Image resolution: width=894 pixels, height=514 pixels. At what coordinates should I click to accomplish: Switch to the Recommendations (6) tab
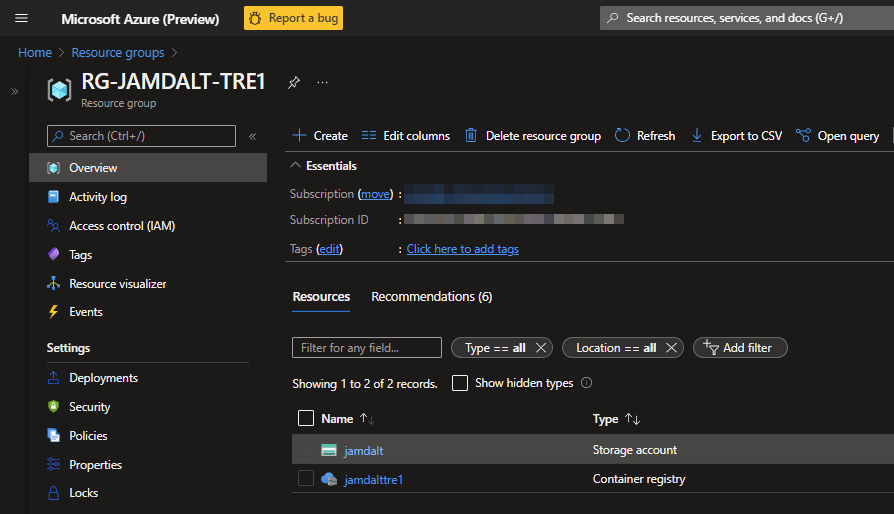tap(431, 297)
